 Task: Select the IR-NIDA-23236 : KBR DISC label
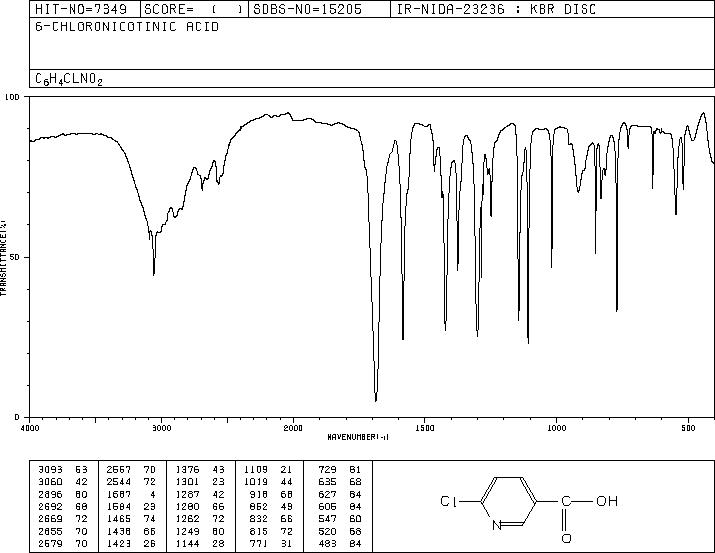tap(496, 9)
